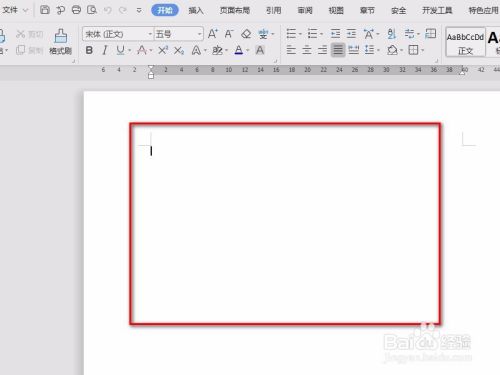Open the borders dropdown arrow

point(423,51)
